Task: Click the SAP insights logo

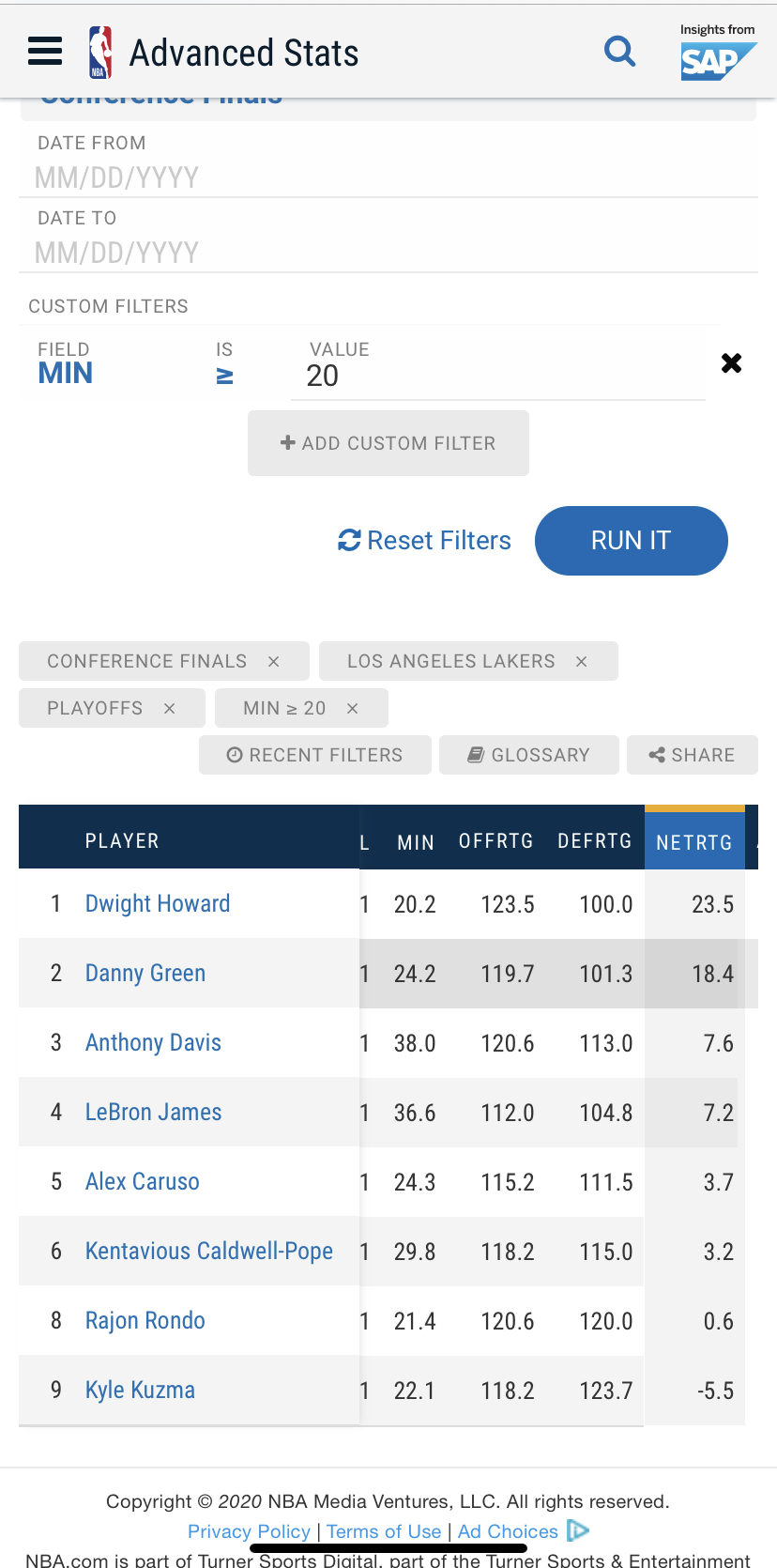Action: coord(718,54)
